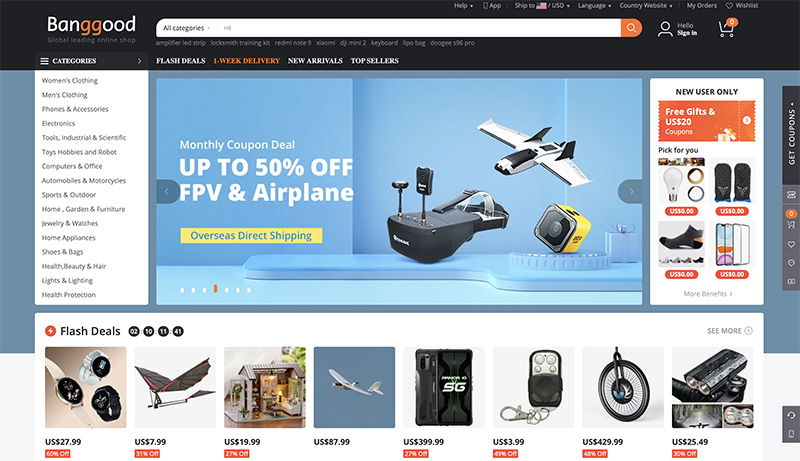Select the active orange carousel dot
Viewport: 800px width, 461px height.
pyautogui.click(x=215, y=289)
